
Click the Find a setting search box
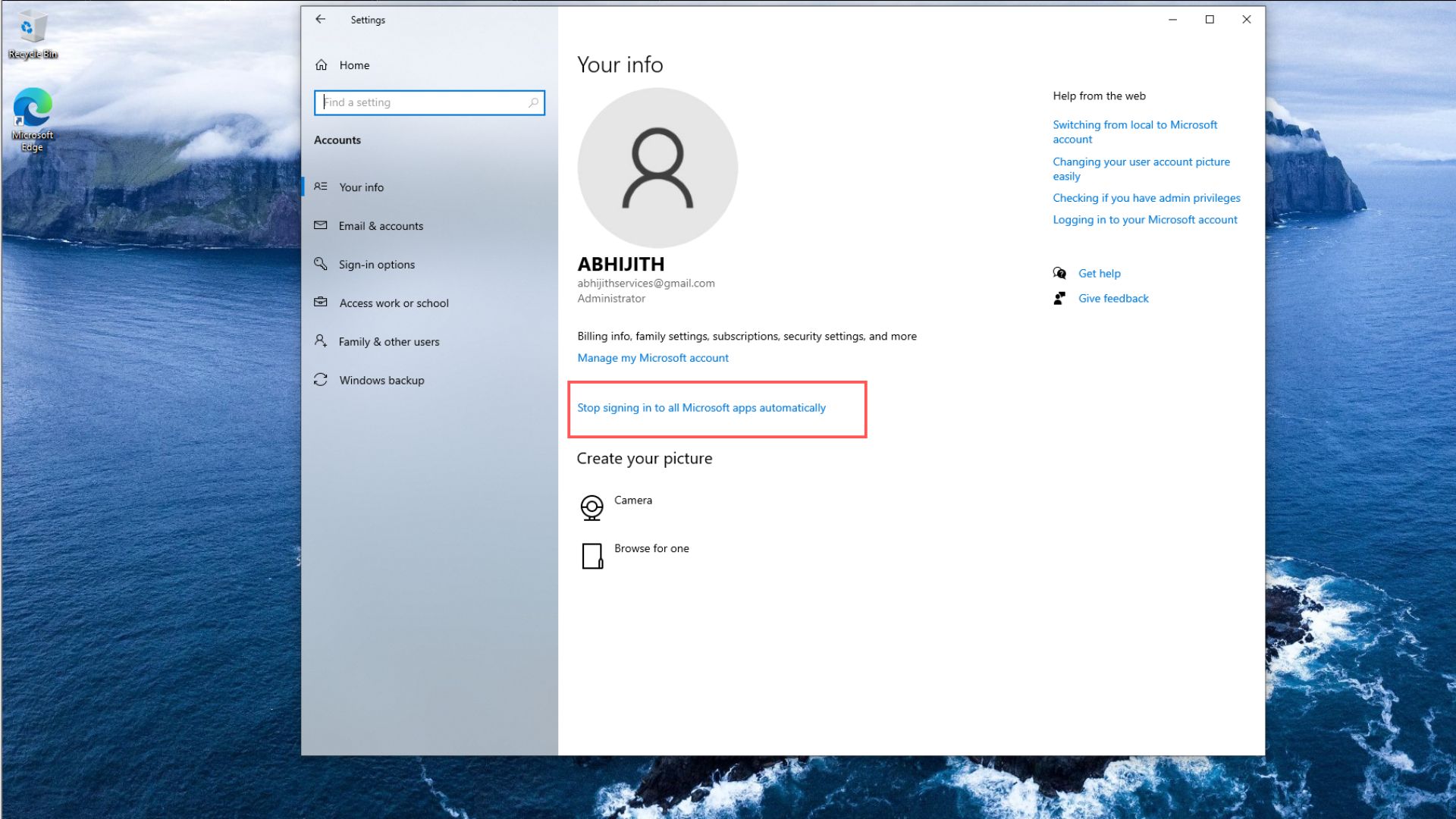[429, 102]
